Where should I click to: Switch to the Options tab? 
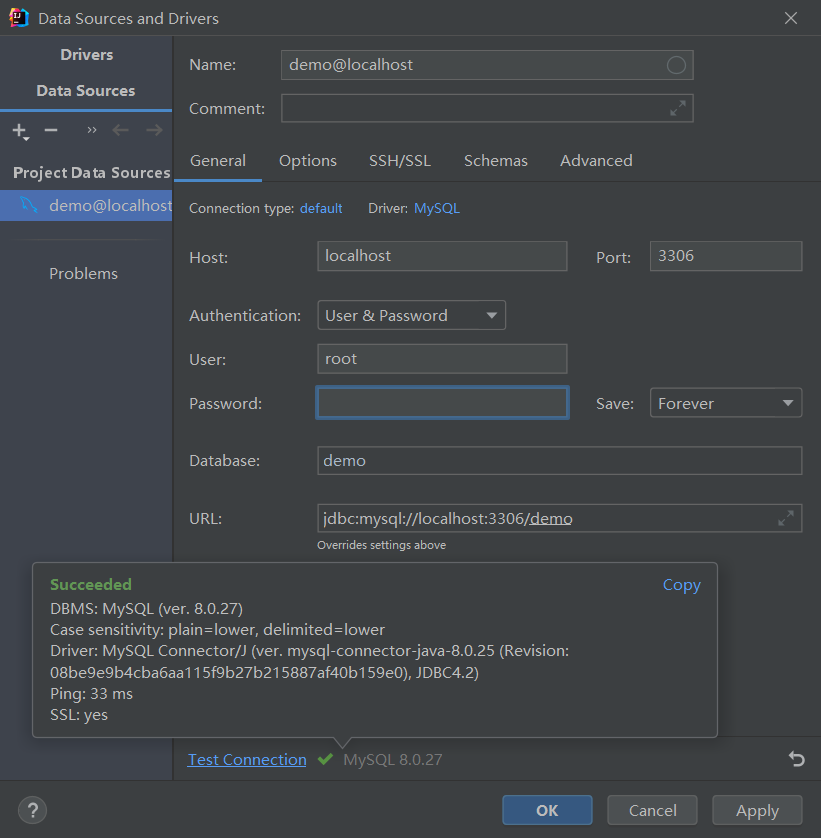pos(308,161)
